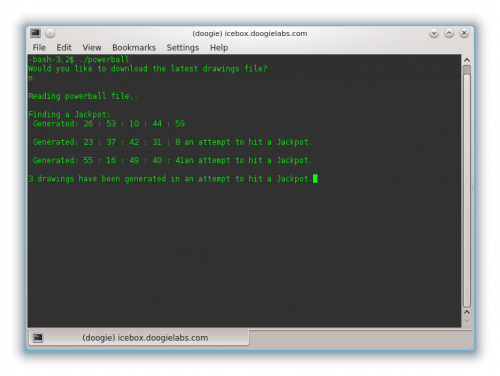Open the Edit menu
Viewport: 500px width, 376px height.
pyautogui.click(x=64, y=48)
